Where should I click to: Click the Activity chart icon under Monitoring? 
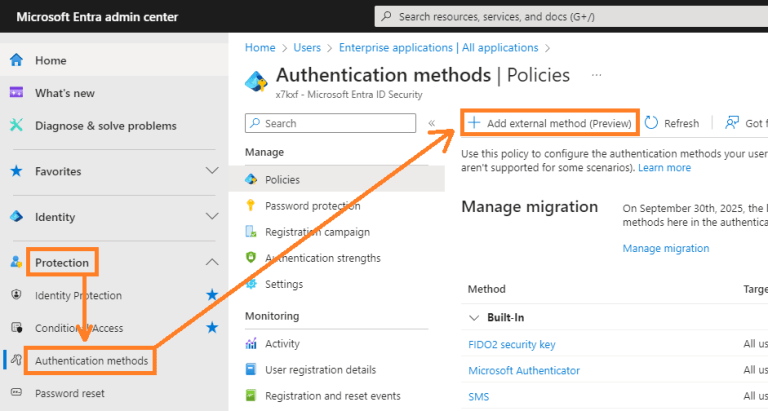[251, 343]
